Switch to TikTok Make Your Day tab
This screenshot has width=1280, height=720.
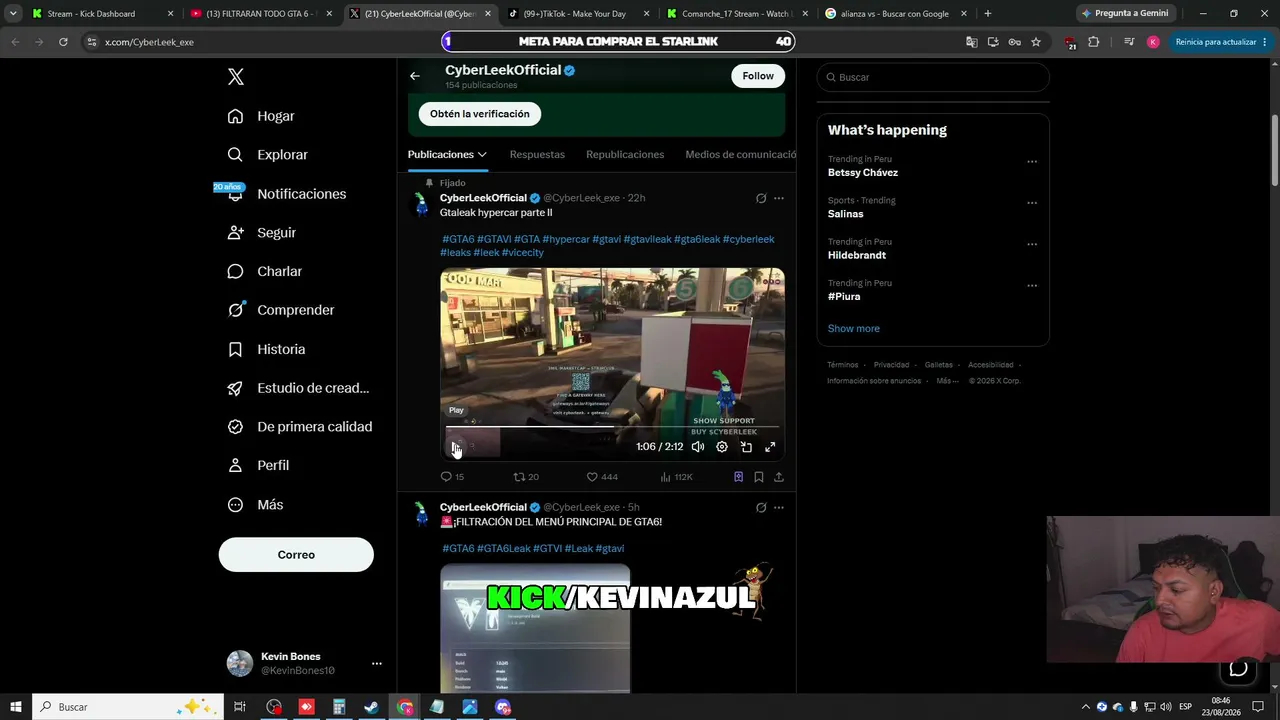[x=577, y=14]
